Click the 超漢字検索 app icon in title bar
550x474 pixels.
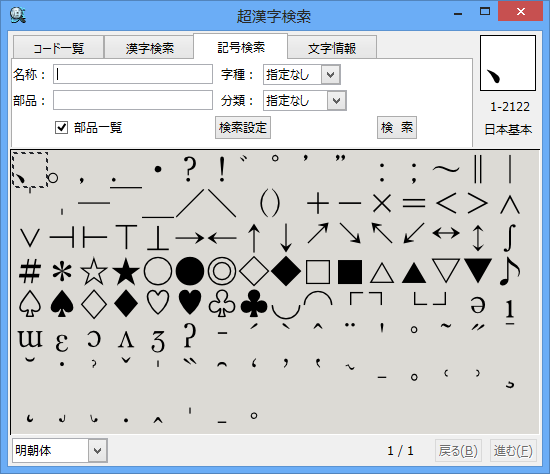click(18, 15)
